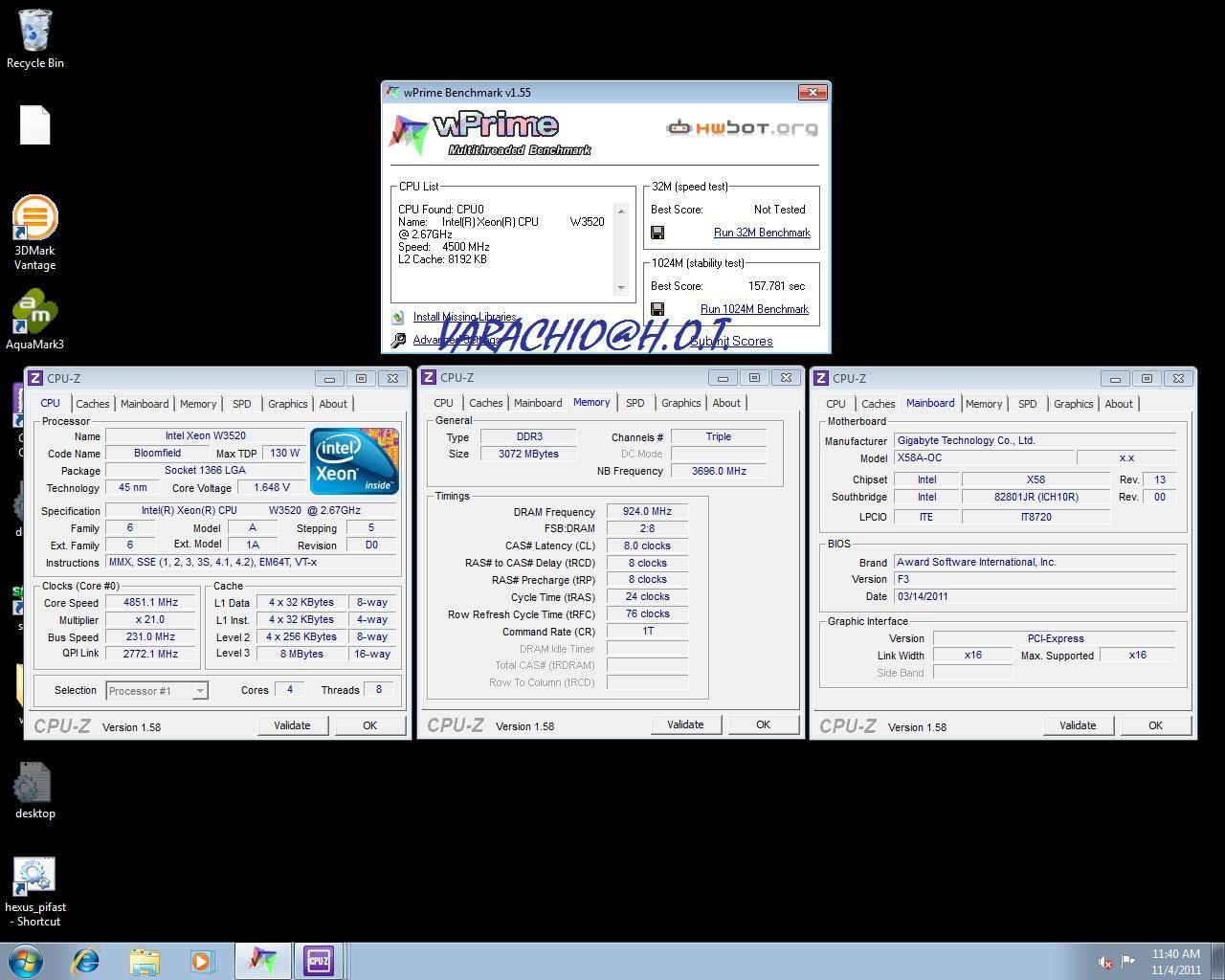Screen dimensions: 1225x980
Task: Click the wPrime logo image
Action: click(490, 134)
